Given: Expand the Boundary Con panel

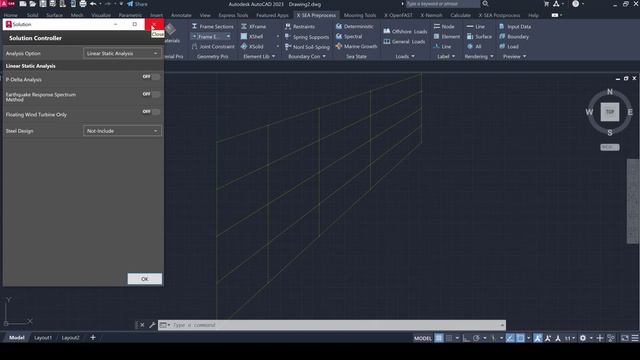Looking at the screenshot, I should (x=307, y=57).
